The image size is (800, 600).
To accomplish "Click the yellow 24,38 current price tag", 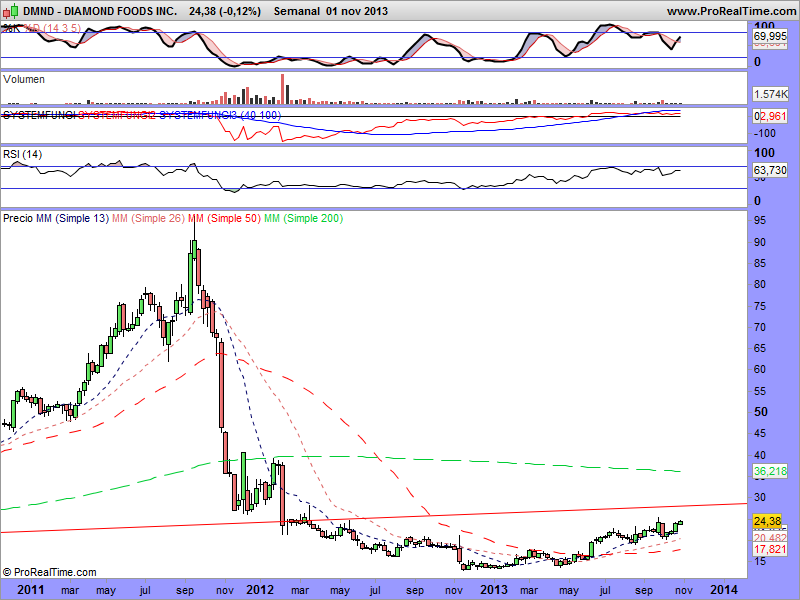I will pyautogui.click(x=767, y=521).
